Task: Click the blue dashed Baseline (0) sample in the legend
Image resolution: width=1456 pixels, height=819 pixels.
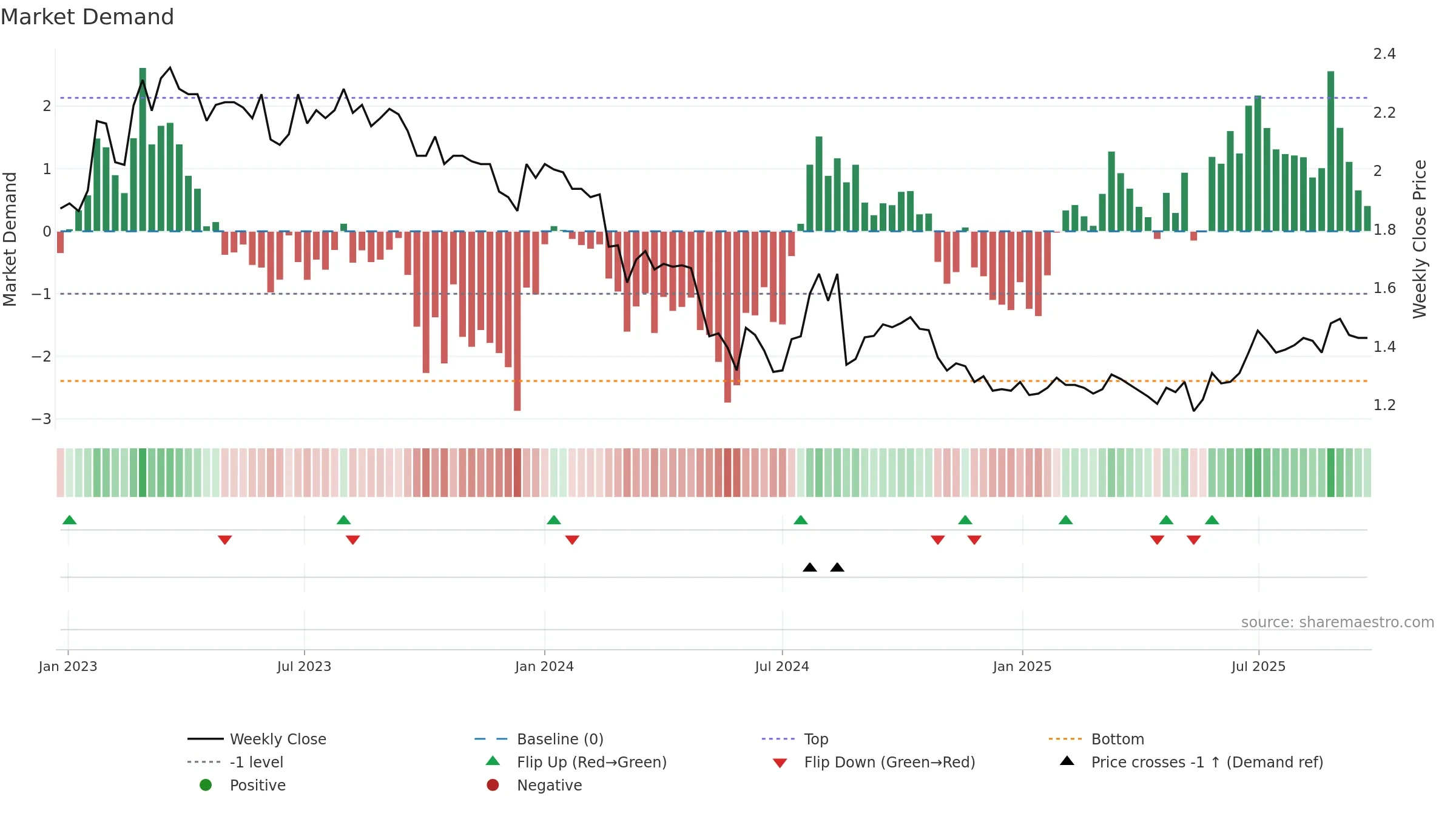Action: [x=491, y=739]
